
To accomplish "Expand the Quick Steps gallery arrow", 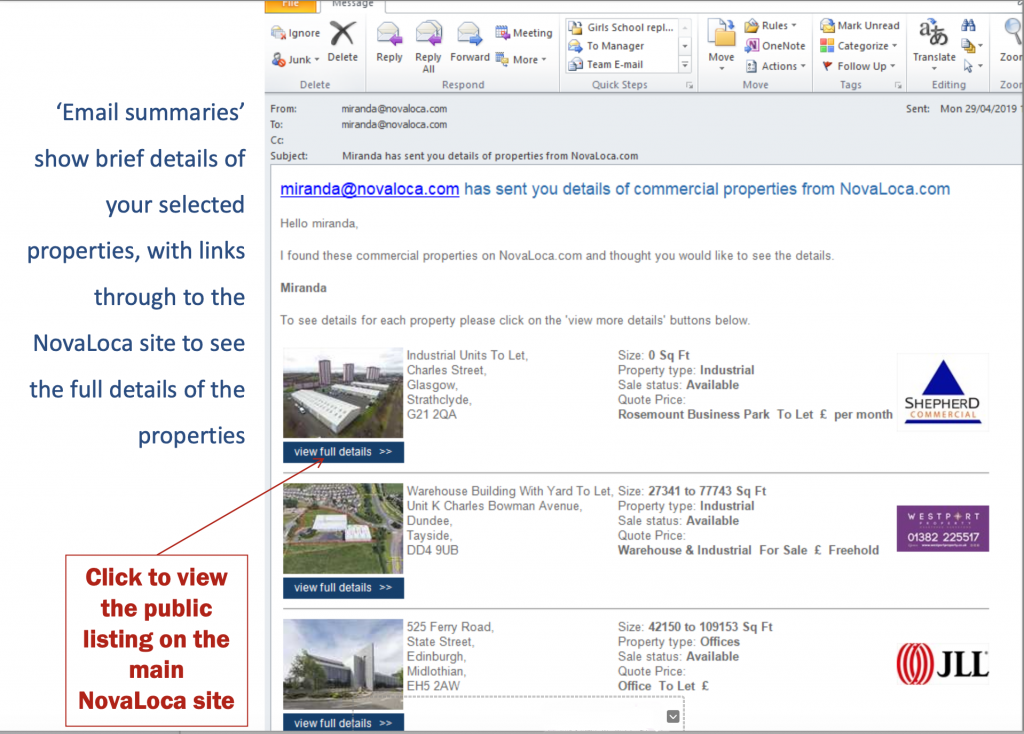I will pyautogui.click(x=685, y=64).
